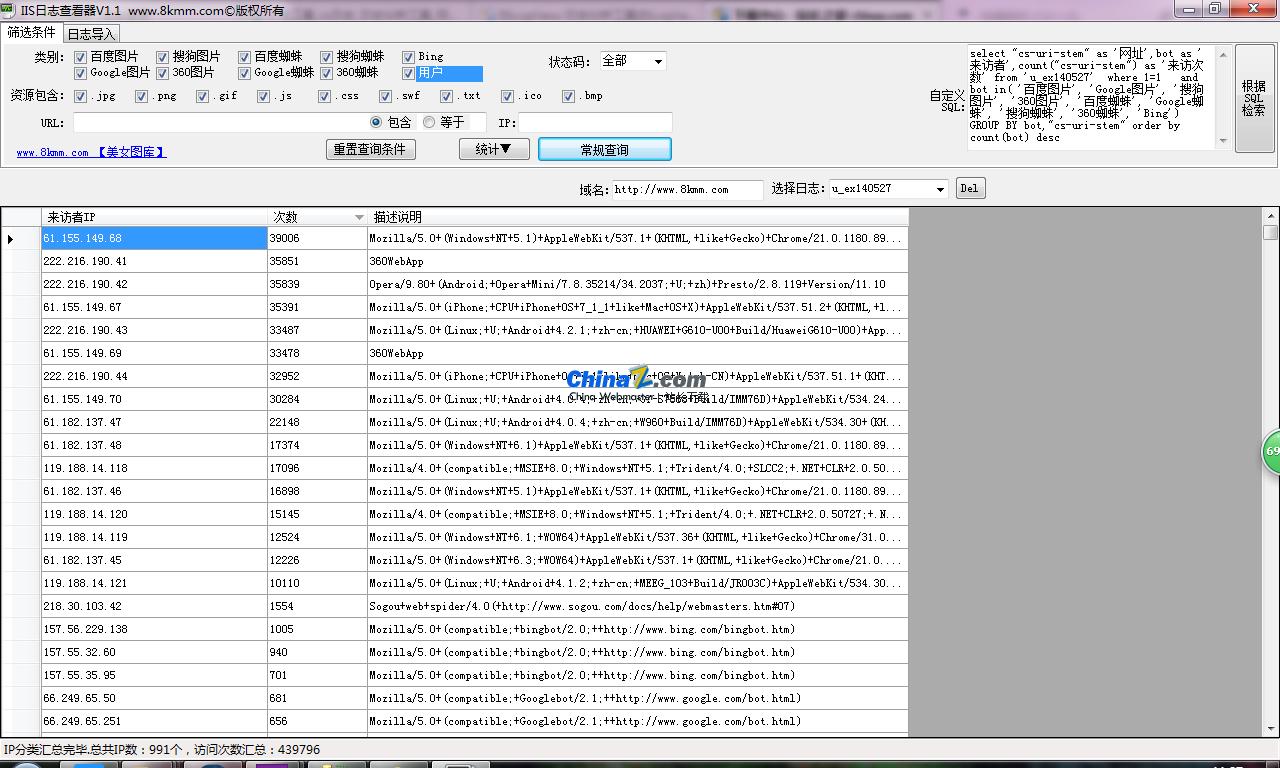Select the 等于 radio option
Image resolution: width=1280 pixels, height=768 pixels.
(x=429, y=122)
